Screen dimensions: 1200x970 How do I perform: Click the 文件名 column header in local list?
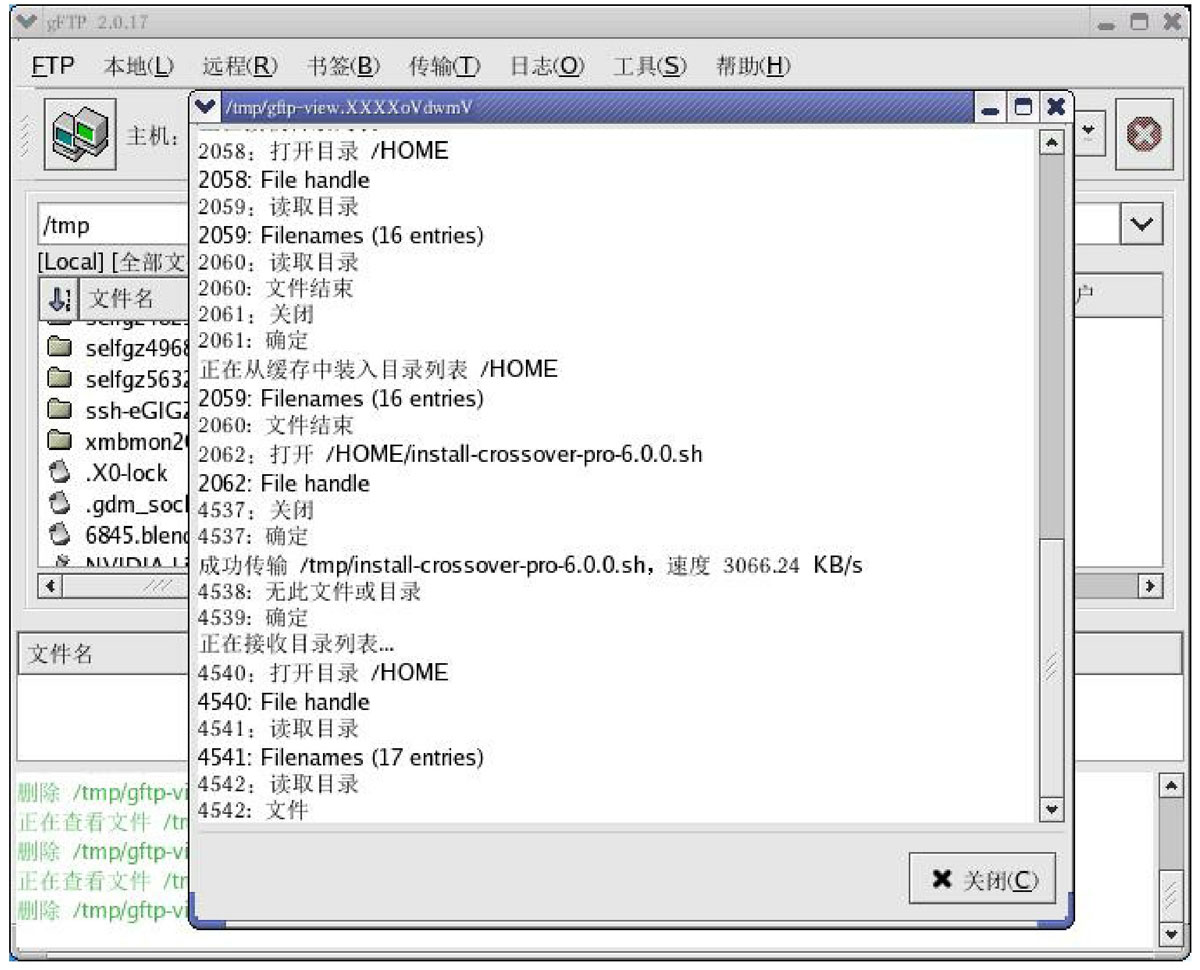(133, 298)
